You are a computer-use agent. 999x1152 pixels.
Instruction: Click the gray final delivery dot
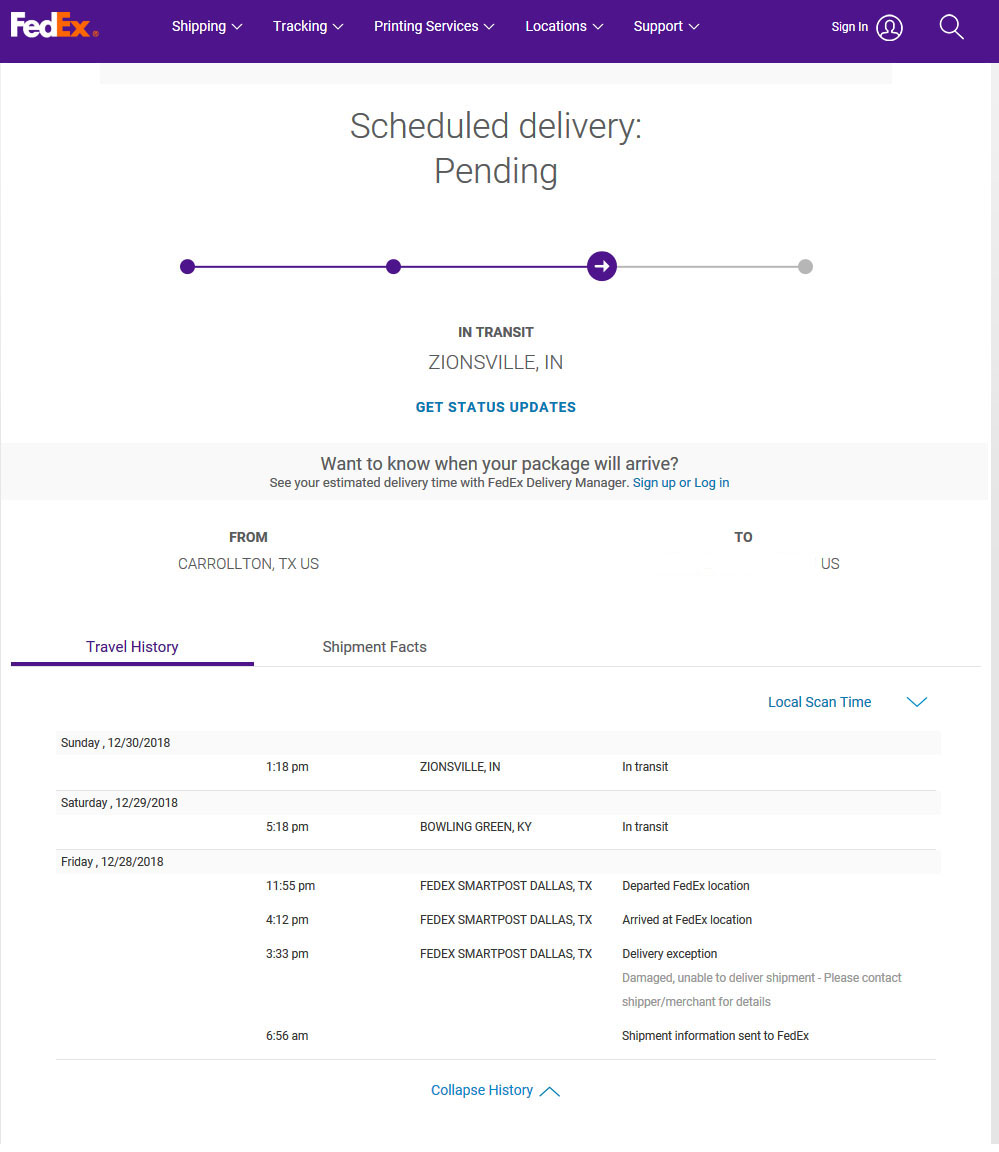coord(805,267)
